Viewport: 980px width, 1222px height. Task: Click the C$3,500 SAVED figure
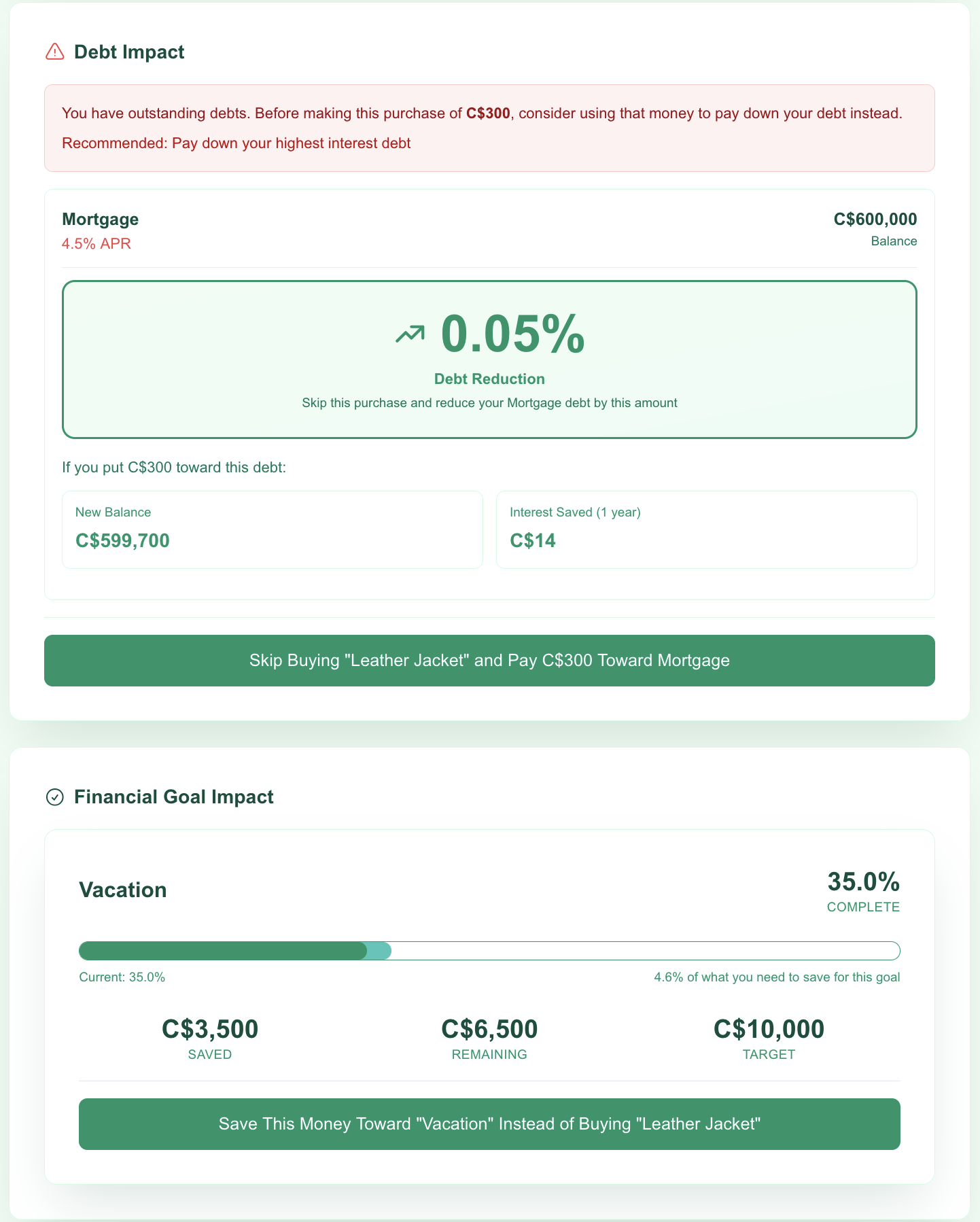pyautogui.click(x=210, y=1037)
